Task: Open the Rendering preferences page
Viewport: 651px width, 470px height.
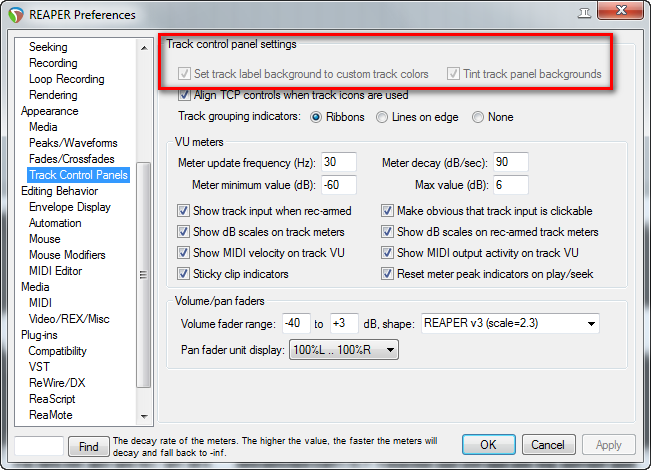Action: point(53,95)
